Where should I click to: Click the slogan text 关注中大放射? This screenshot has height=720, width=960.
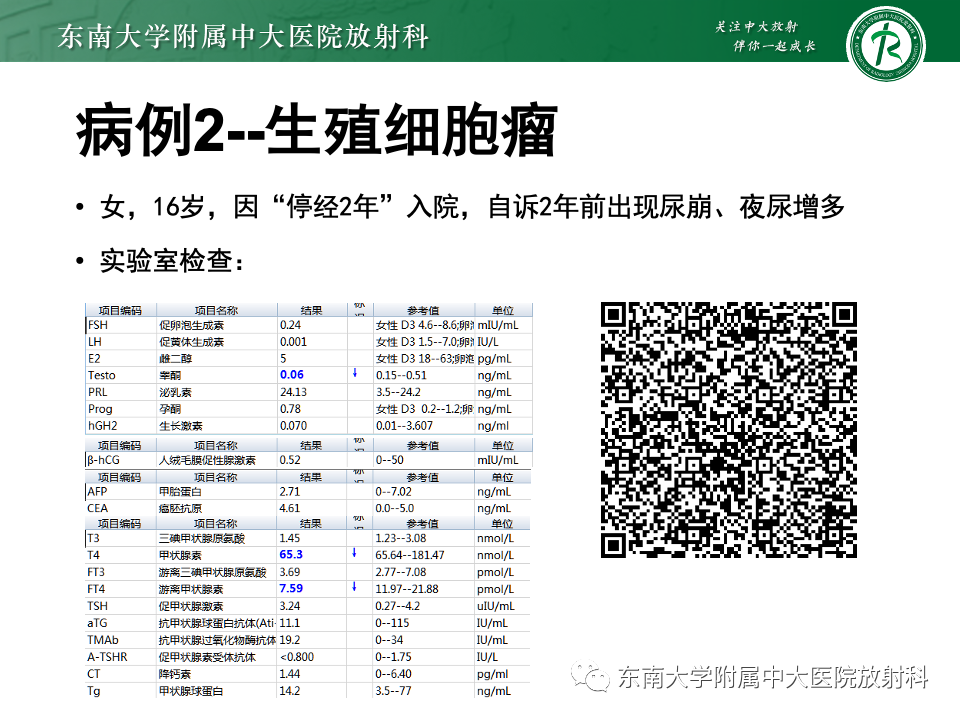tap(756, 26)
